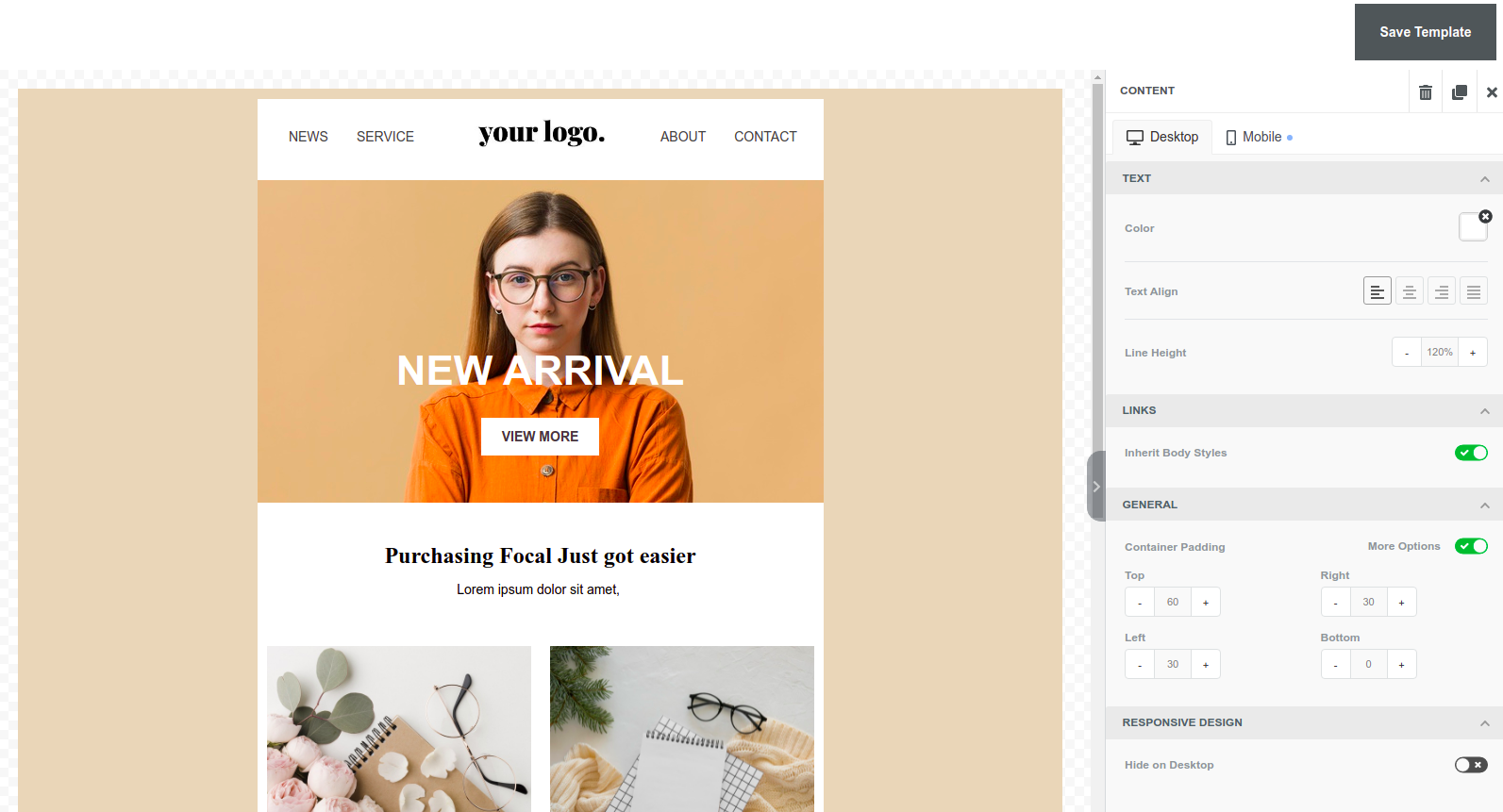Clear the text color with the x icon
The image size is (1503, 812).
pos(1485,217)
